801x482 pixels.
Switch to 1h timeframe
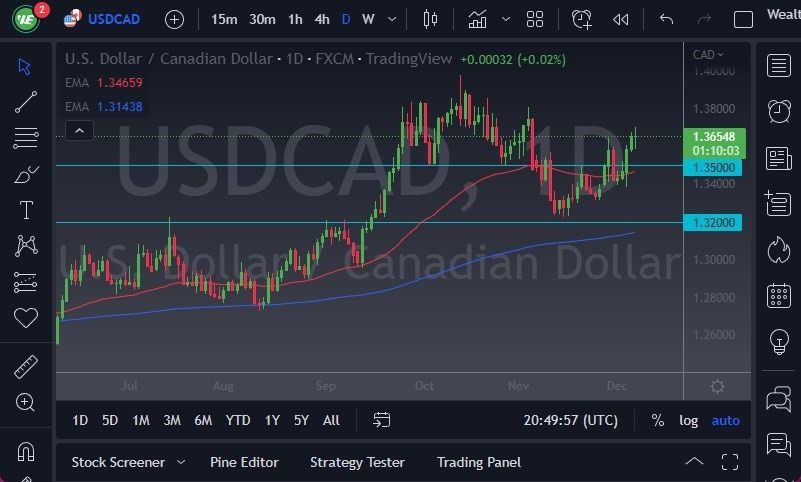coord(295,19)
